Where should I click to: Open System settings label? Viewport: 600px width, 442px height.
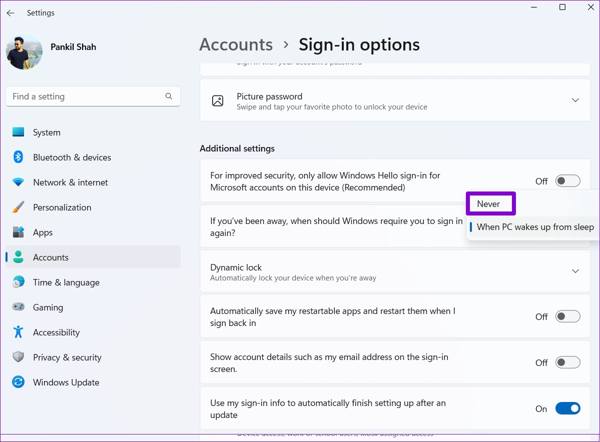tap(47, 132)
